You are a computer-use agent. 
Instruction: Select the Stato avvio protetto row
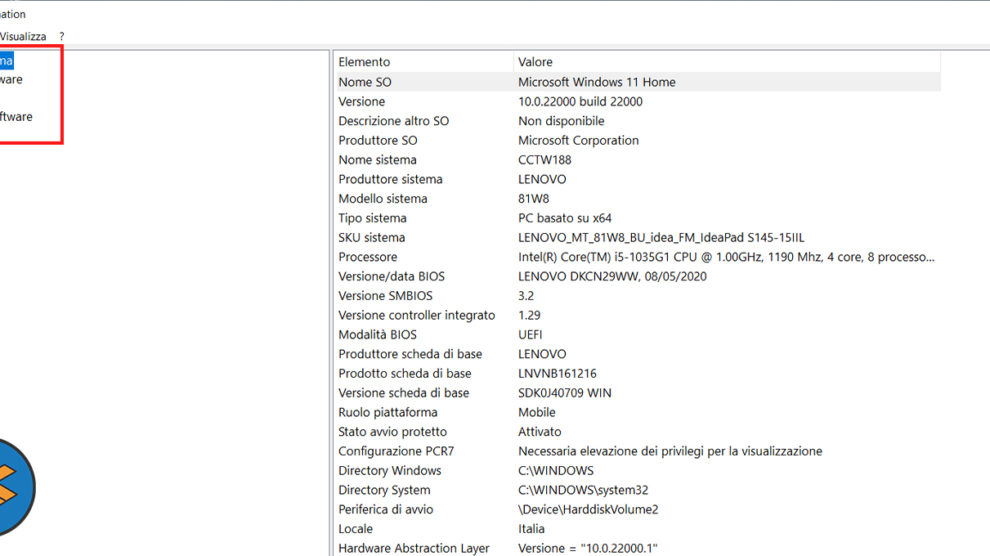coord(392,432)
